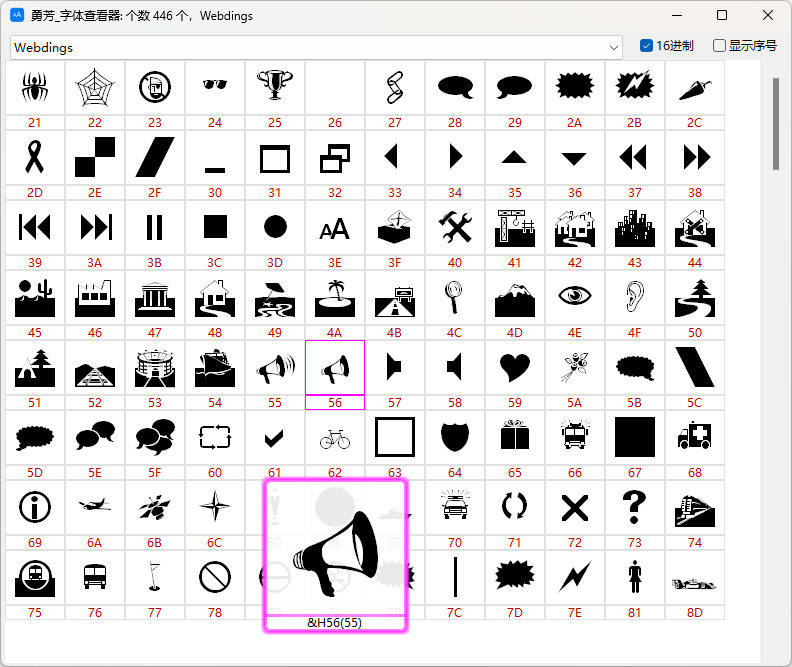
Task: Select the fire truck glyph 66
Action: pyautogui.click(x=575, y=434)
